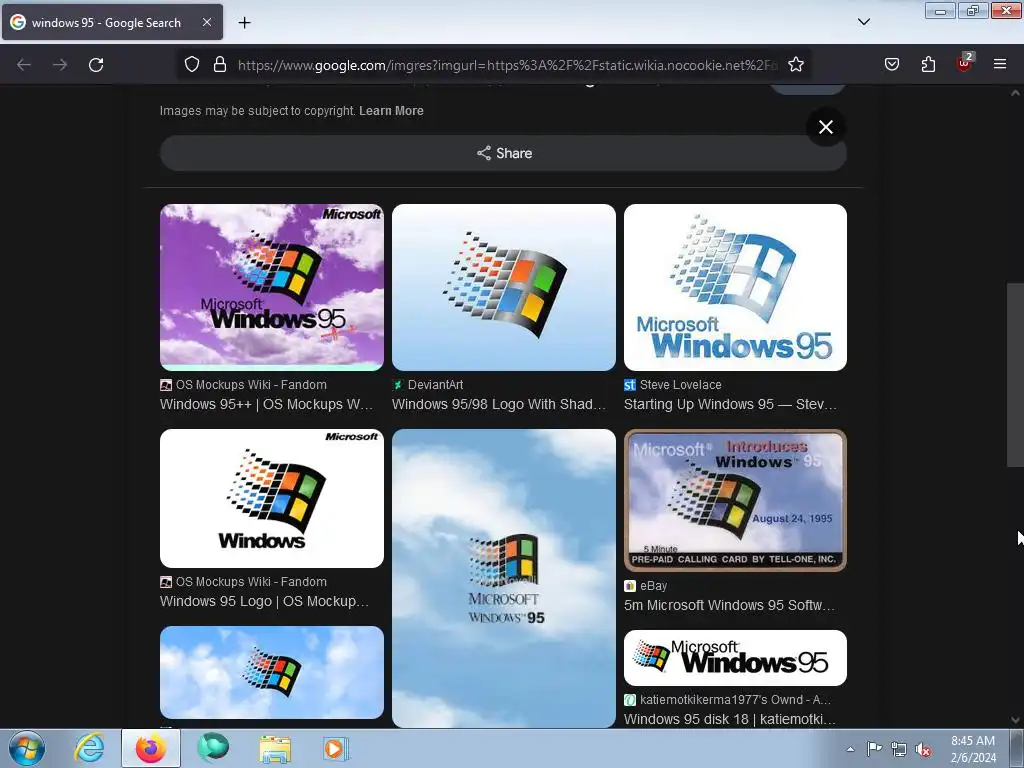Open the green sphere app taskbar icon
The image size is (1024, 768).
(213, 748)
